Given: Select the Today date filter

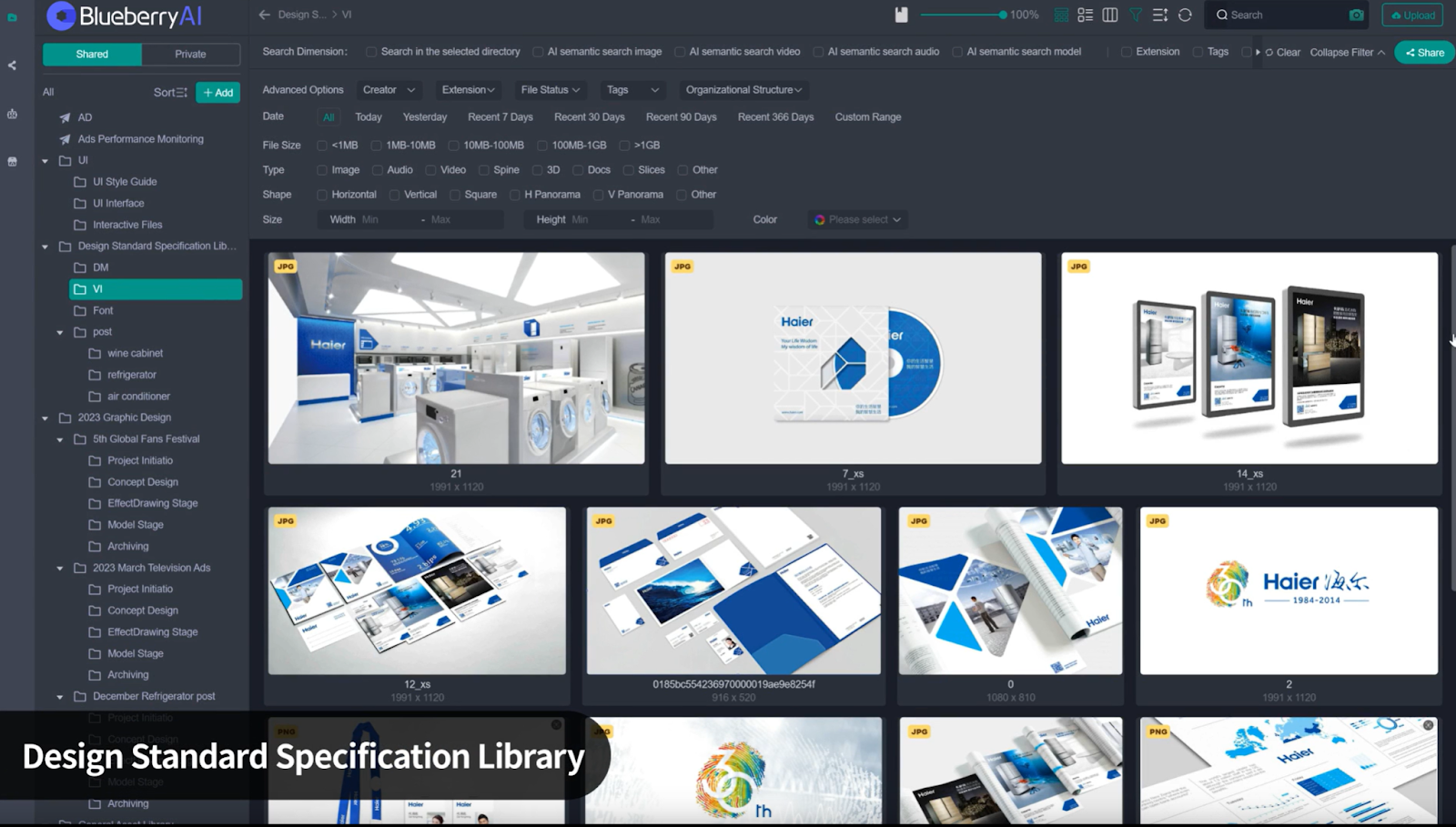Looking at the screenshot, I should coord(369,117).
